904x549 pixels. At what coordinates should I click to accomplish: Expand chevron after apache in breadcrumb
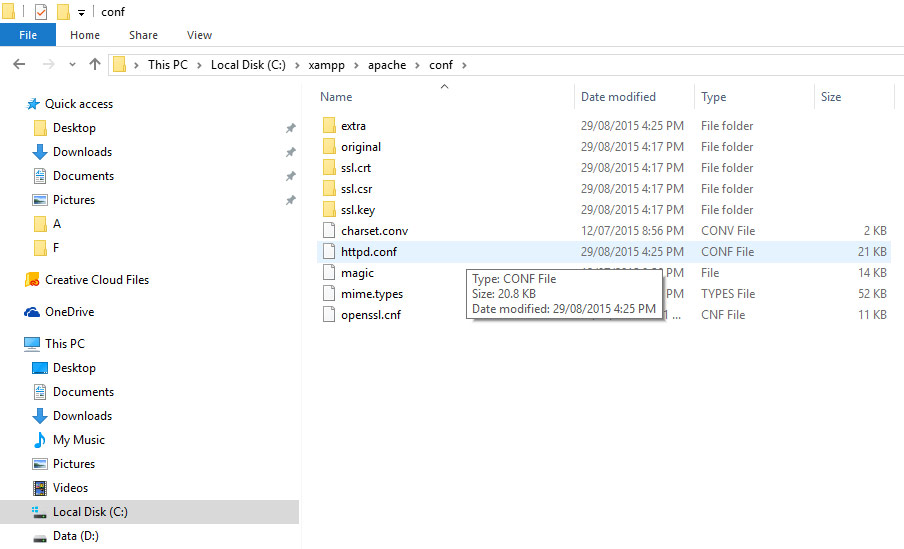417,65
